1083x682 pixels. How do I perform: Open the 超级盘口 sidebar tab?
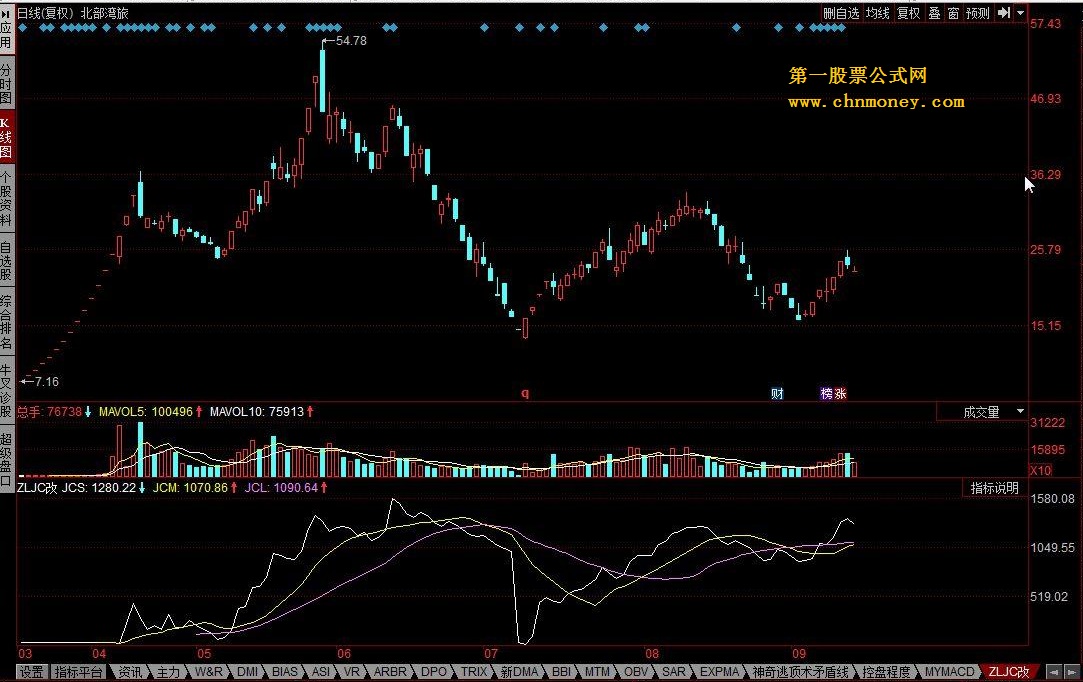[x=6, y=460]
